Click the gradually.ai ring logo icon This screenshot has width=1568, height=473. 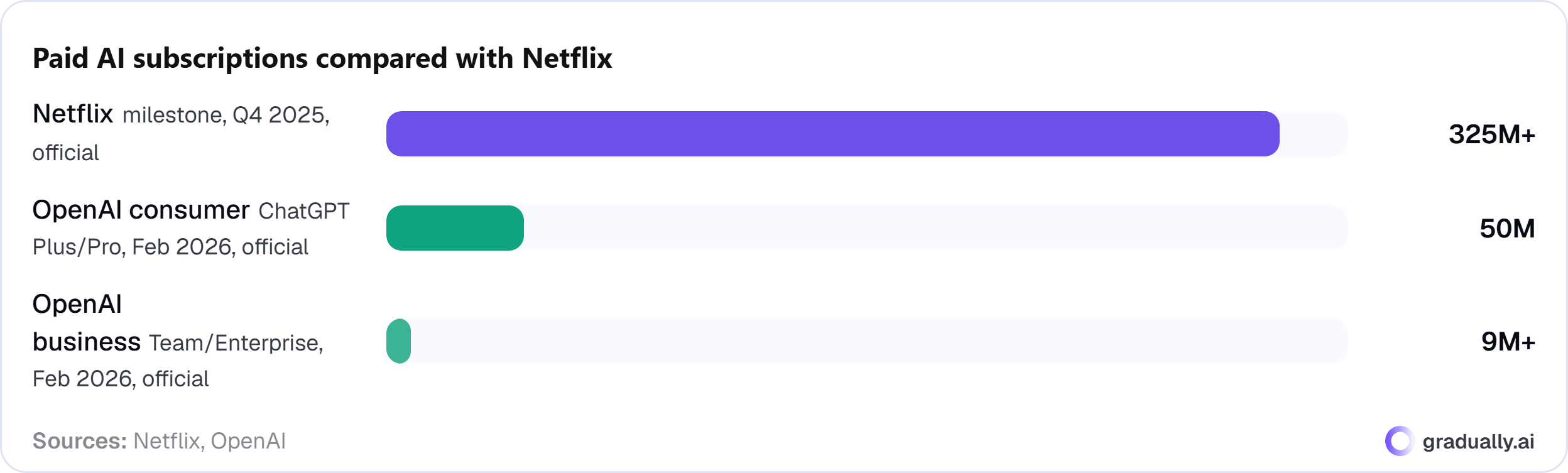click(1400, 441)
